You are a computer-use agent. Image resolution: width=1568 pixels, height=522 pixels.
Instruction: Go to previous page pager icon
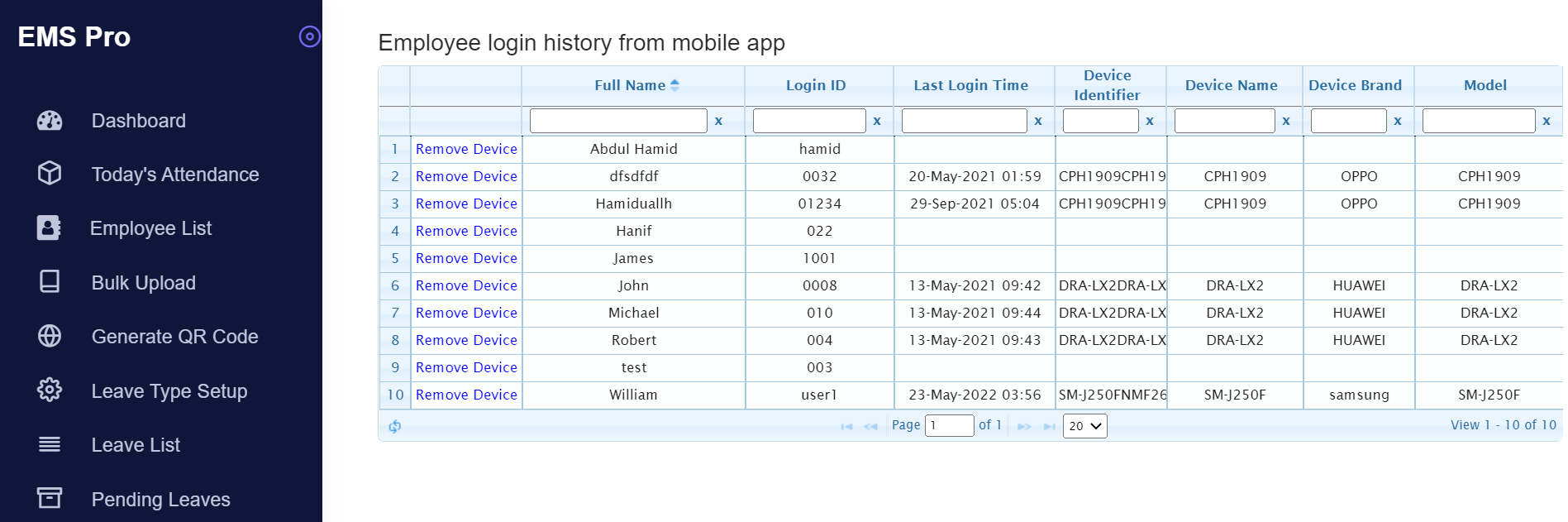(x=870, y=426)
